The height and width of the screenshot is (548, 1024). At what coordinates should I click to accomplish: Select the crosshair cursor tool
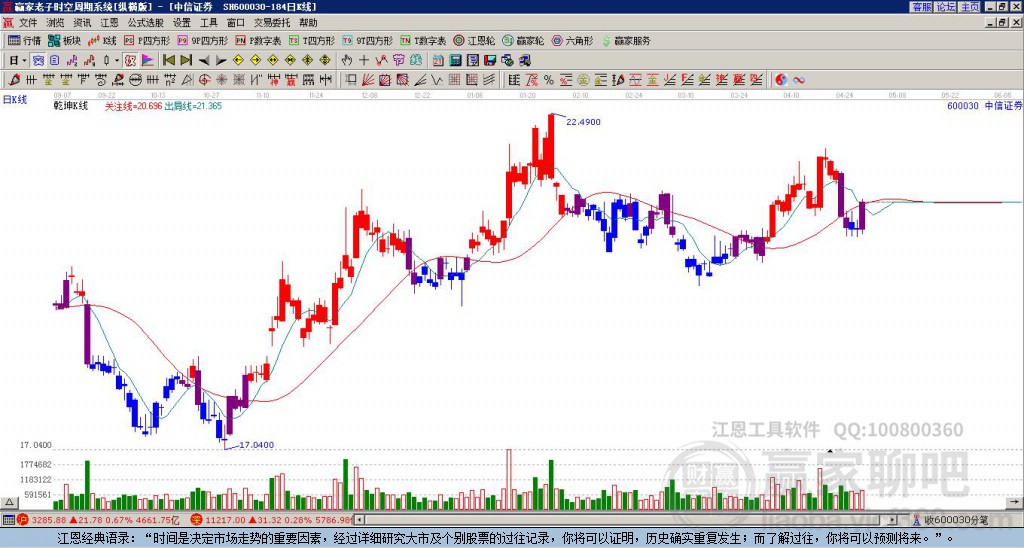point(364,61)
